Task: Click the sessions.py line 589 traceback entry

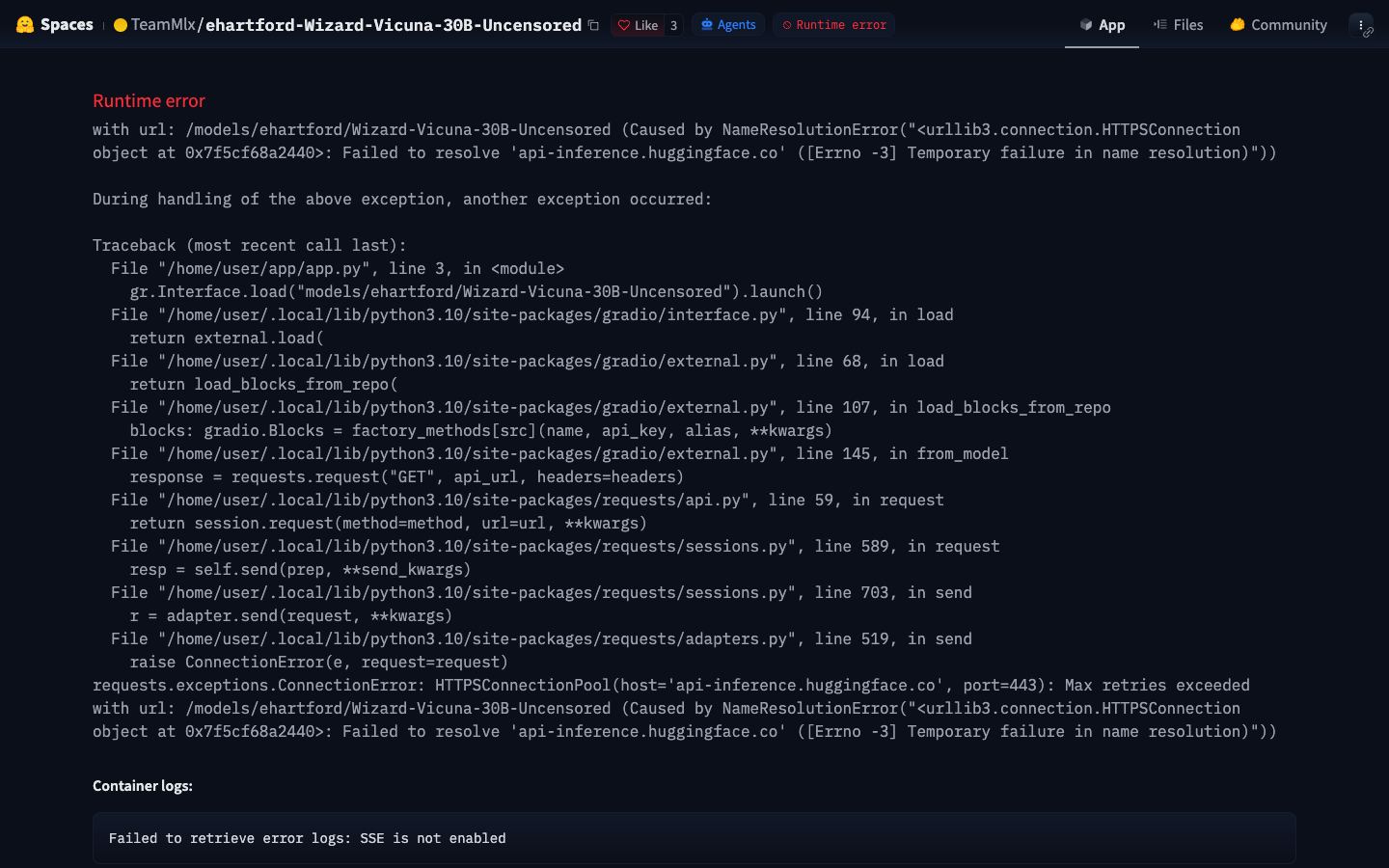Action: (555, 546)
